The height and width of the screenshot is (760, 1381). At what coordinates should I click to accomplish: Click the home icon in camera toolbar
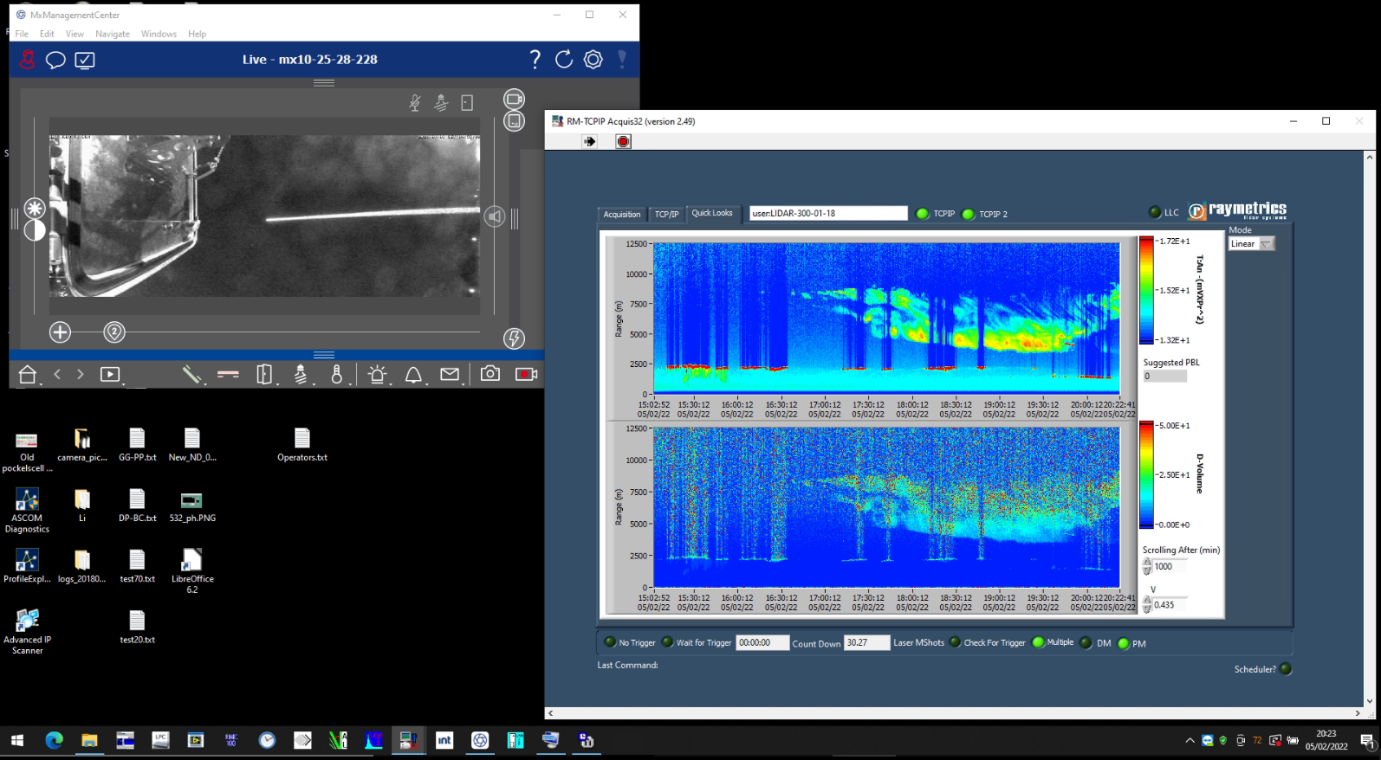(x=28, y=375)
